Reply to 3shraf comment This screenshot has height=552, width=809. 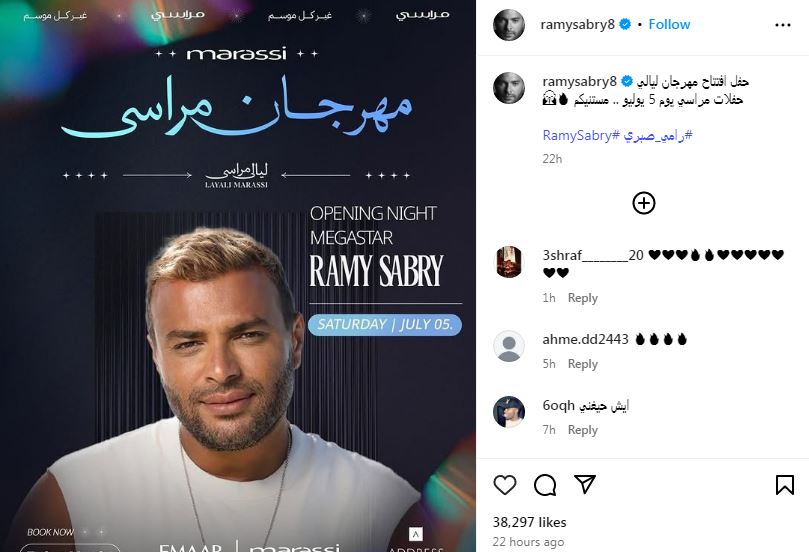[583, 298]
